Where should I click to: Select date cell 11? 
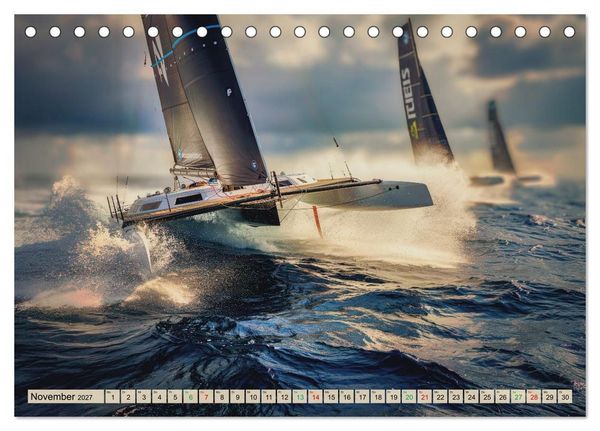click(x=269, y=397)
